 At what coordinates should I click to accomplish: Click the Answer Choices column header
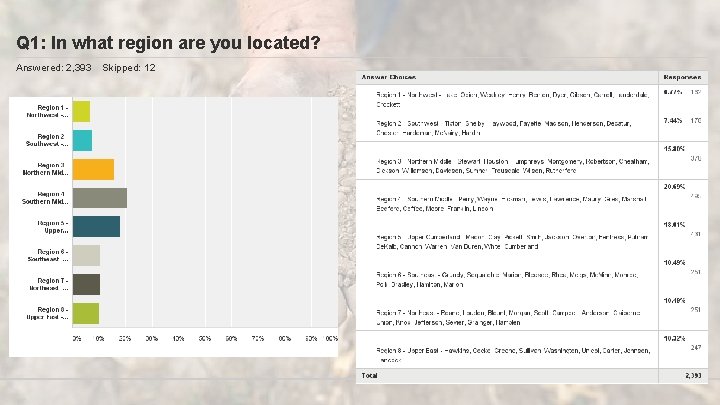pyautogui.click(x=389, y=77)
